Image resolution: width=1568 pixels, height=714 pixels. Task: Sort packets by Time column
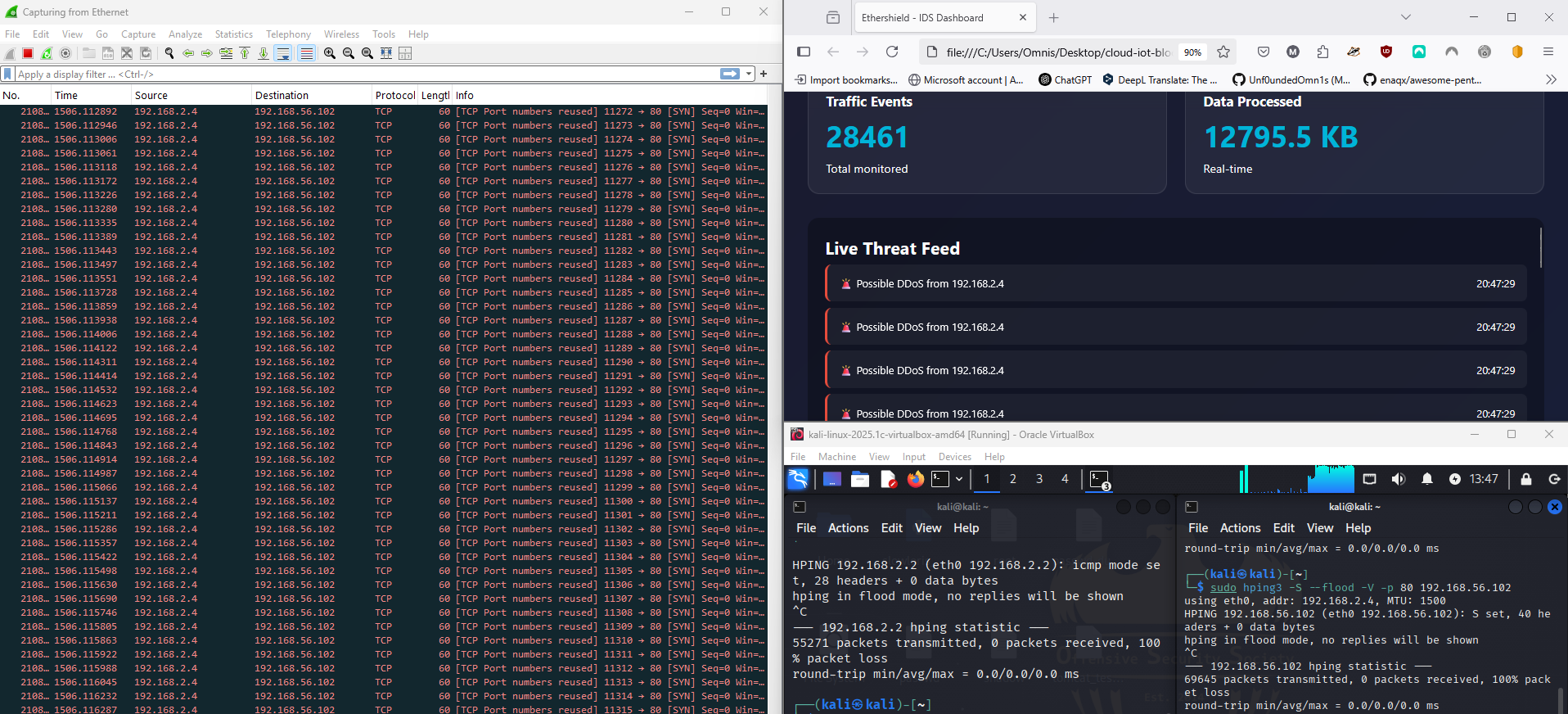[x=92, y=96]
